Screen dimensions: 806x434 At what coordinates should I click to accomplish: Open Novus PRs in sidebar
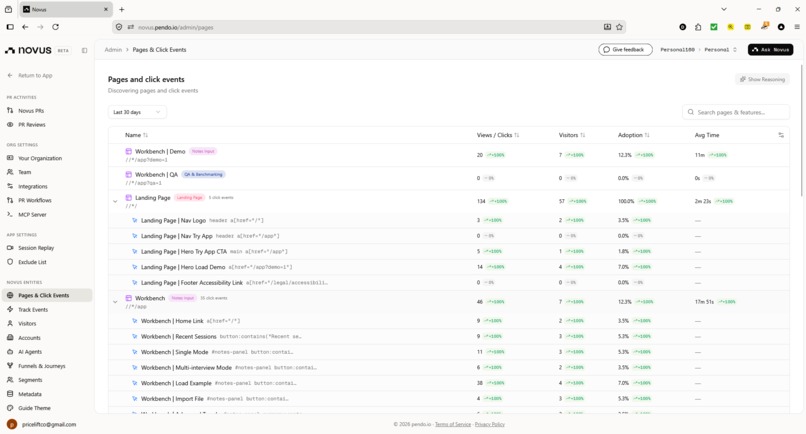[x=31, y=111]
